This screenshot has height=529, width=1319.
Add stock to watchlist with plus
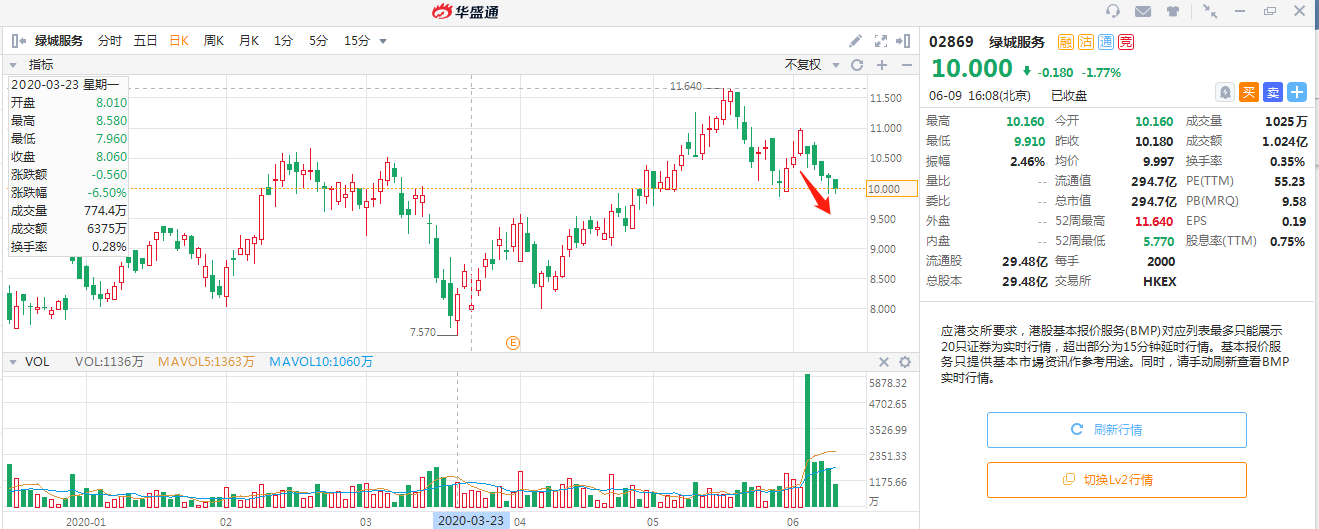1297,92
